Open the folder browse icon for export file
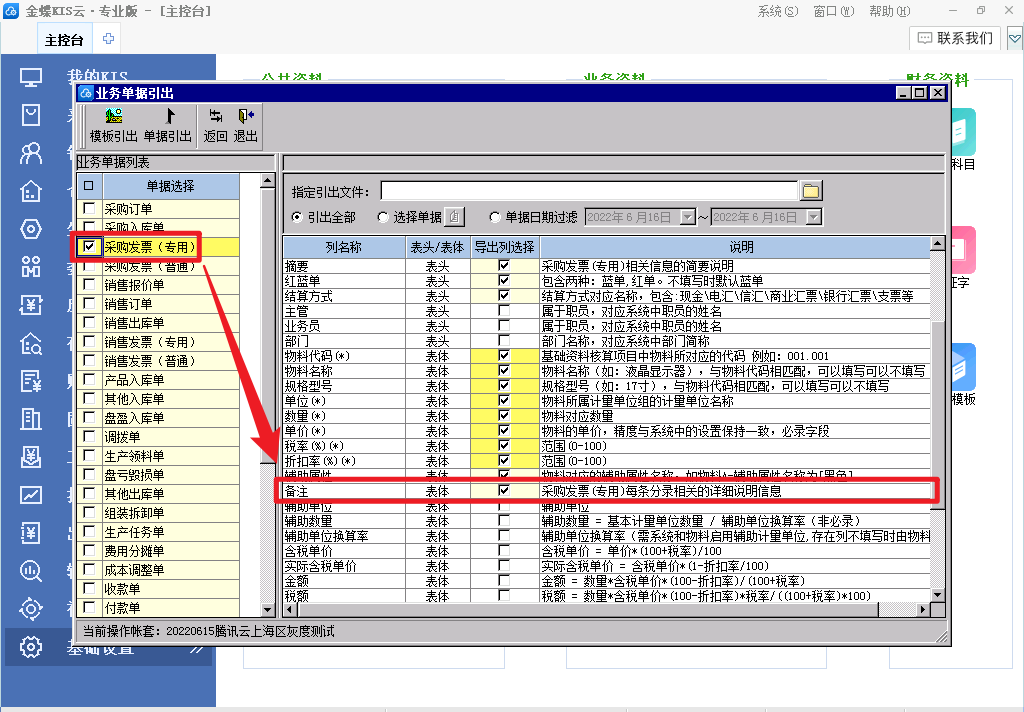Image resolution: width=1024 pixels, height=712 pixels. click(810, 191)
